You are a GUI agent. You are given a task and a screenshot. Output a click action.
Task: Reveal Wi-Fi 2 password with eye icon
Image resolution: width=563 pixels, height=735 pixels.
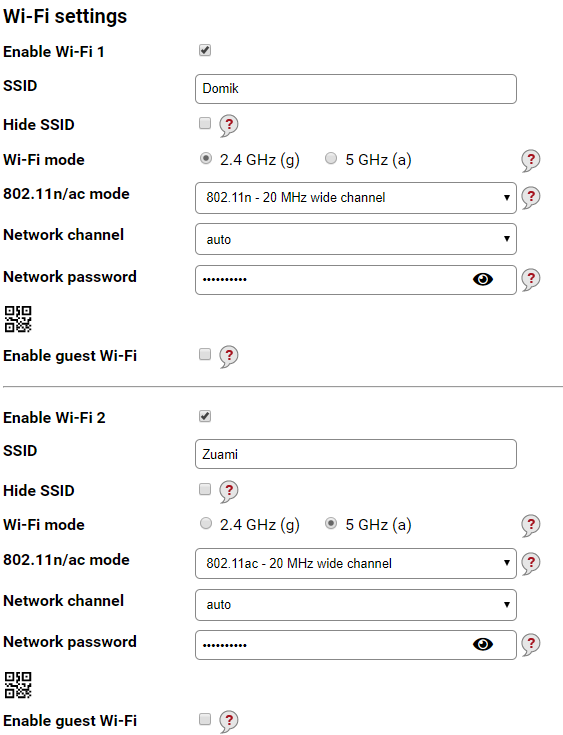pyautogui.click(x=483, y=645)
